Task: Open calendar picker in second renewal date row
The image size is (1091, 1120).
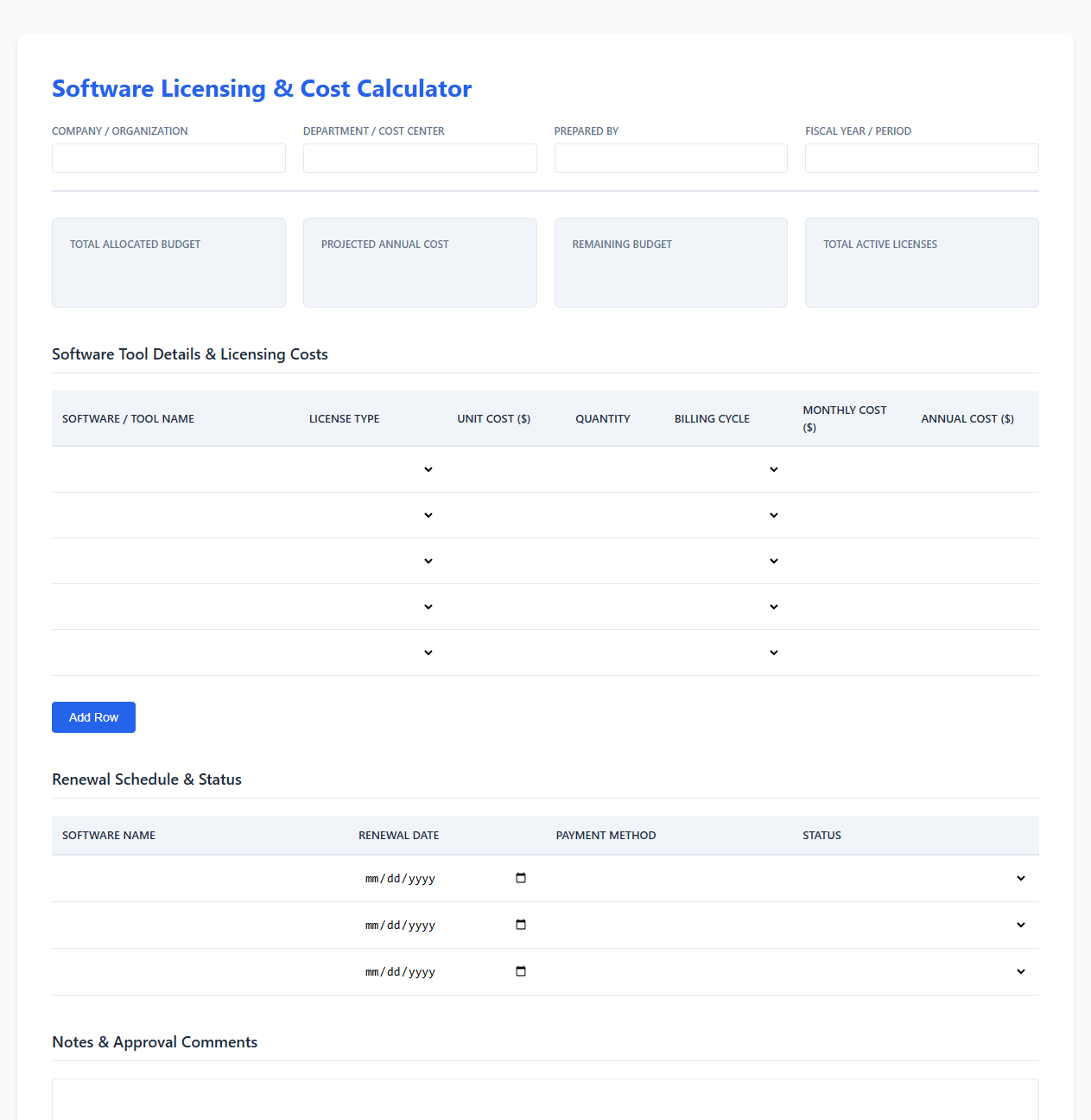Action: (521, 925)
